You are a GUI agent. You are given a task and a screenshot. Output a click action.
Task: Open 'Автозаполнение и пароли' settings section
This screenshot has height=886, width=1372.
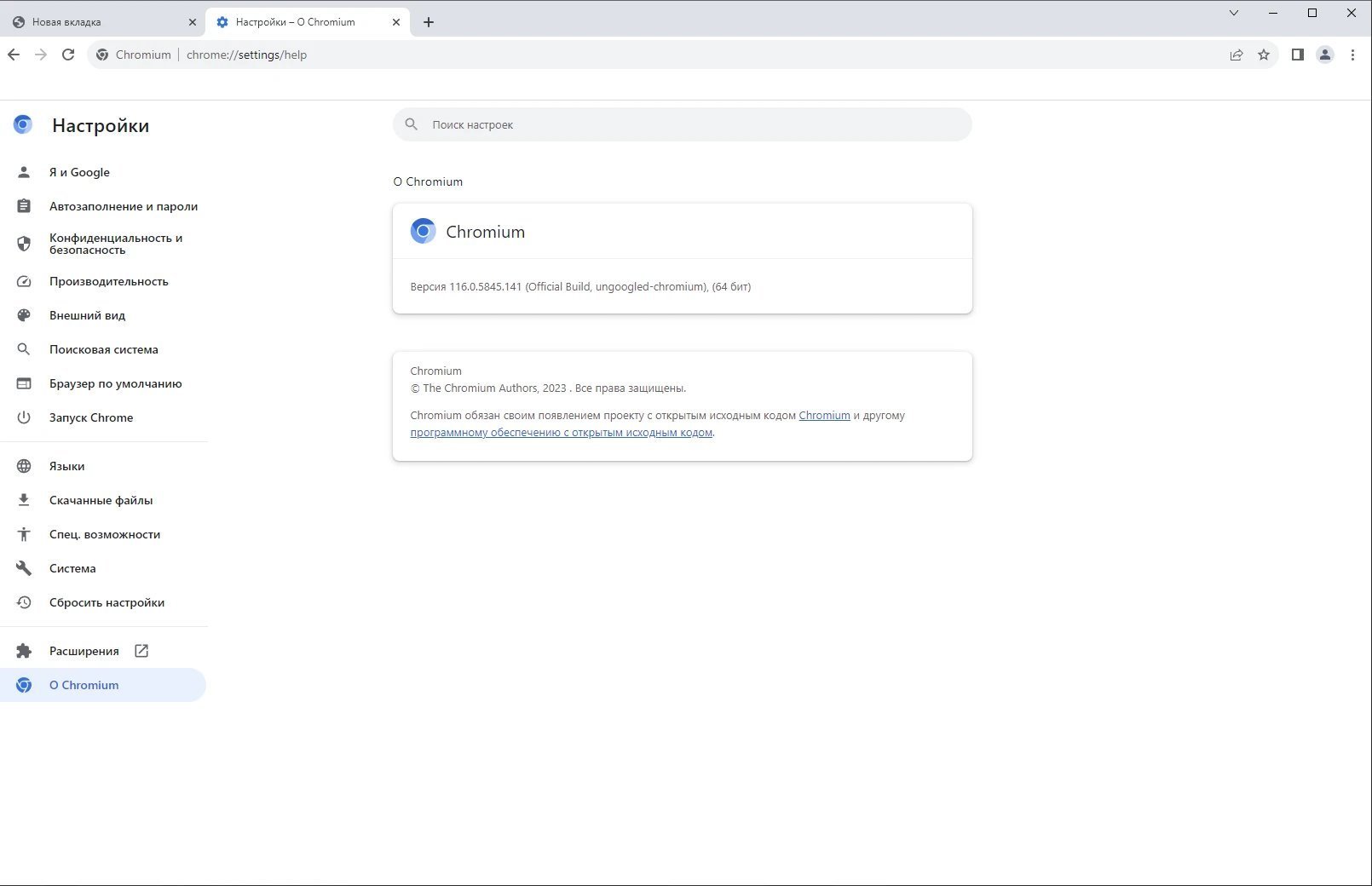(124, 206)
